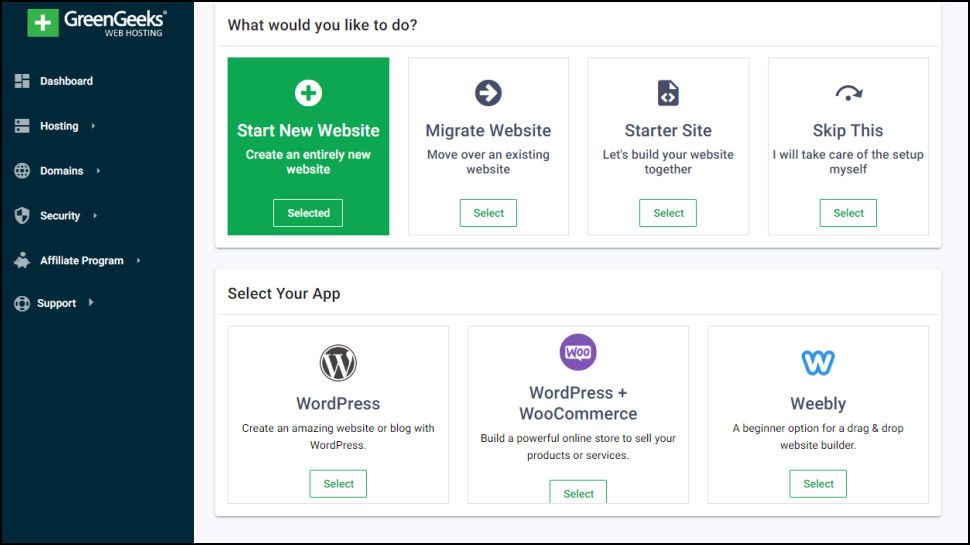Click the Skip This curved arrow icon
This screenshot has width=970, height=545.
[848, 94]
